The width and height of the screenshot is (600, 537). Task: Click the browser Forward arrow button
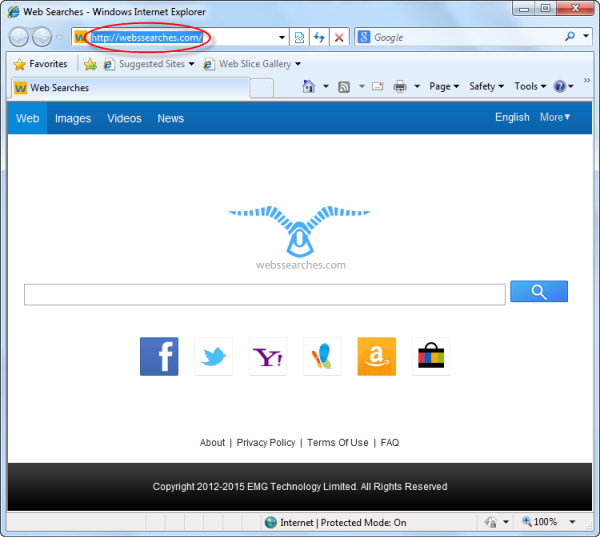click(42, 37)
